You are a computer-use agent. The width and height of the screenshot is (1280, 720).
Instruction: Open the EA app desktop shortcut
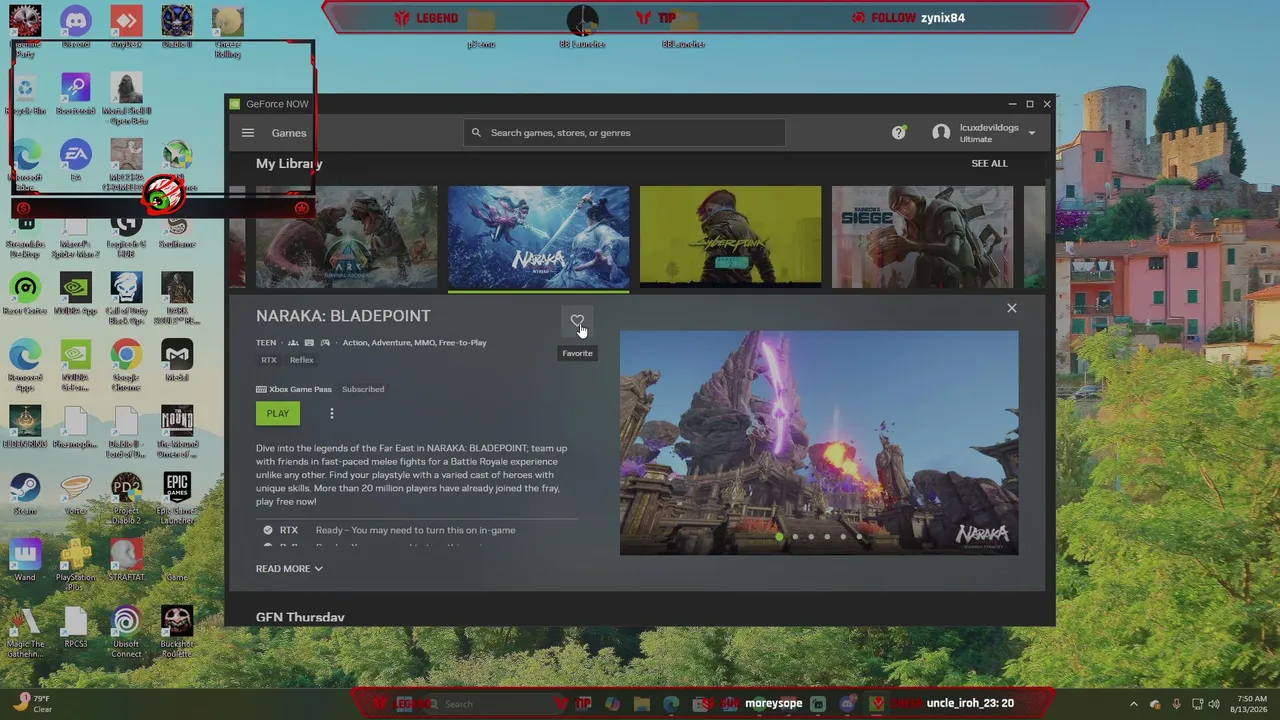click(76, 162)
